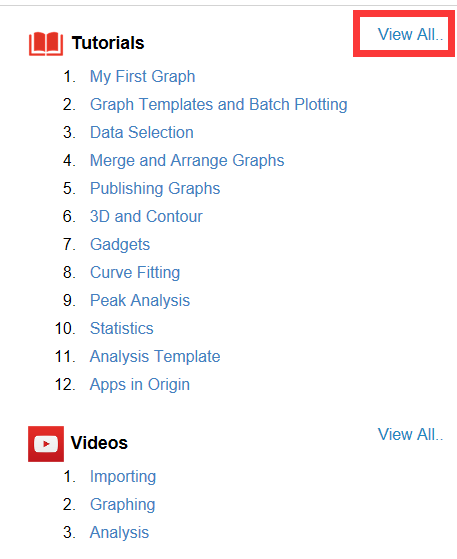Viewport: 457px width, 559px height.
Task: Open Merge and Arrange Graphs tutorial
Action: tap(187, 160)
